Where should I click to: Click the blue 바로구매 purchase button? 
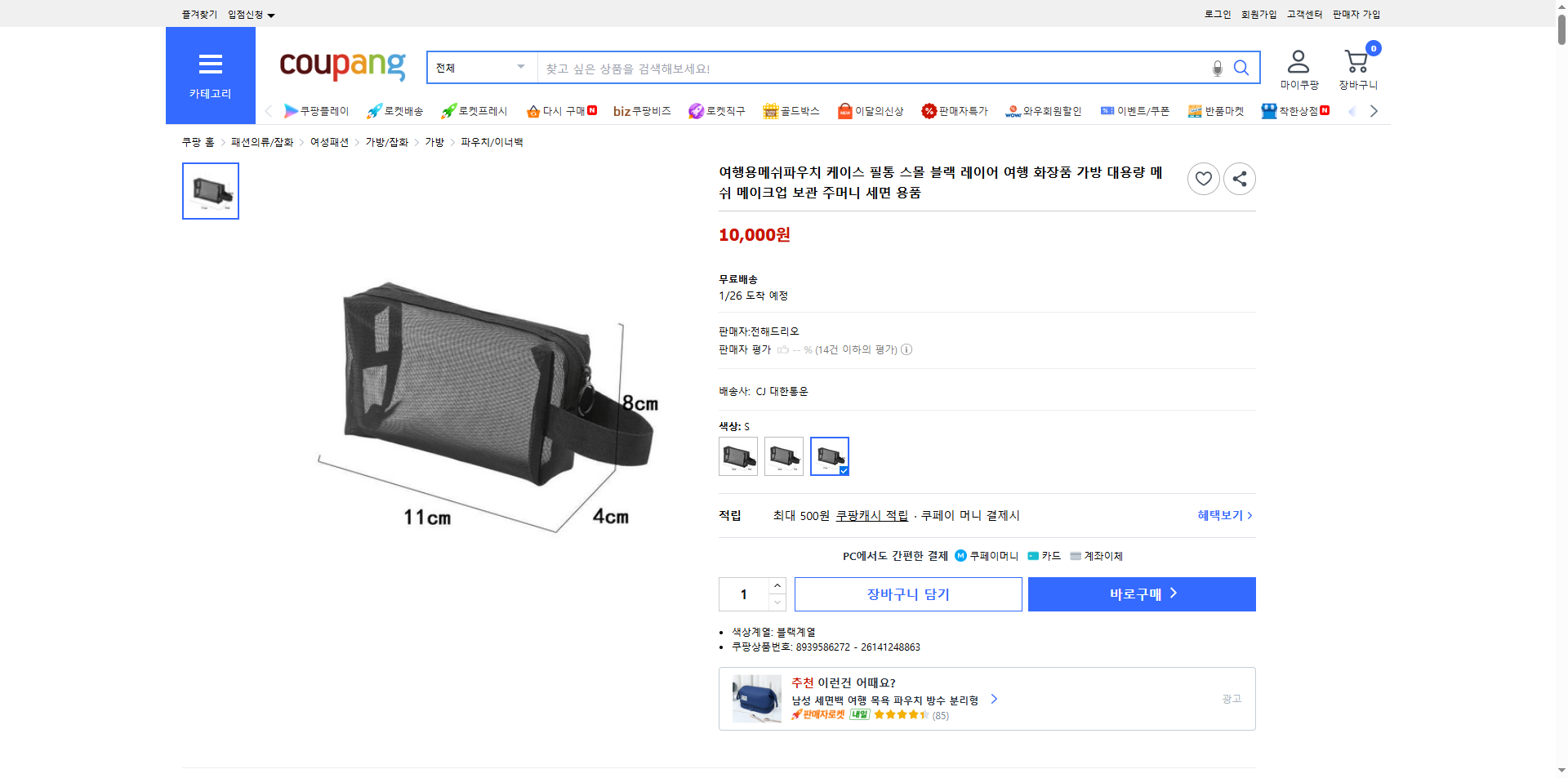pyautogui.click(x=1141, y=594)
